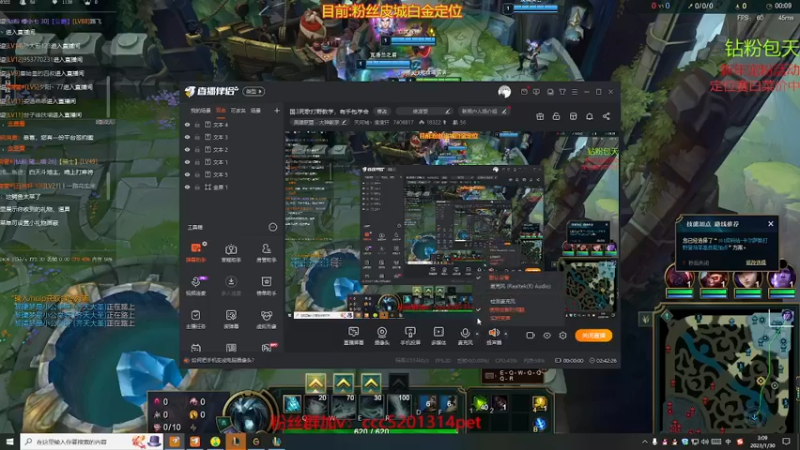Select 麦克风 (Realtek(R) Audio) in the popup menu
Image resolution: width=800 pixels, height=450 pixels.
(x=520, y=287)
